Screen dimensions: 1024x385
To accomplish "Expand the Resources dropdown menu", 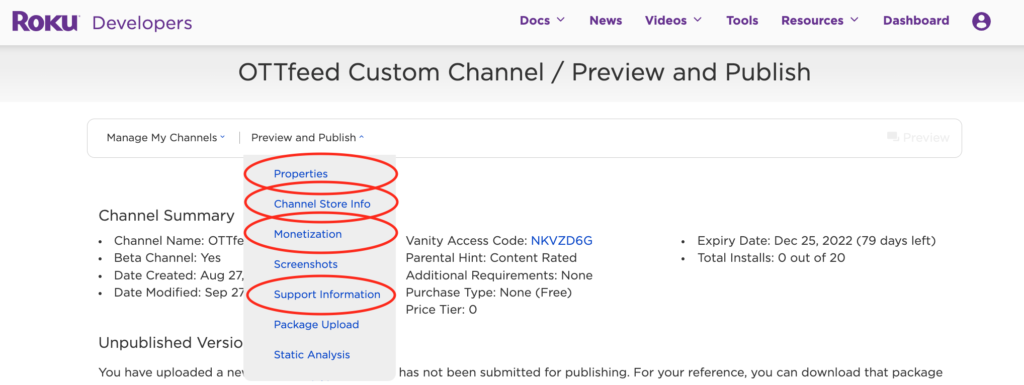I will click(x=820, y=20).
